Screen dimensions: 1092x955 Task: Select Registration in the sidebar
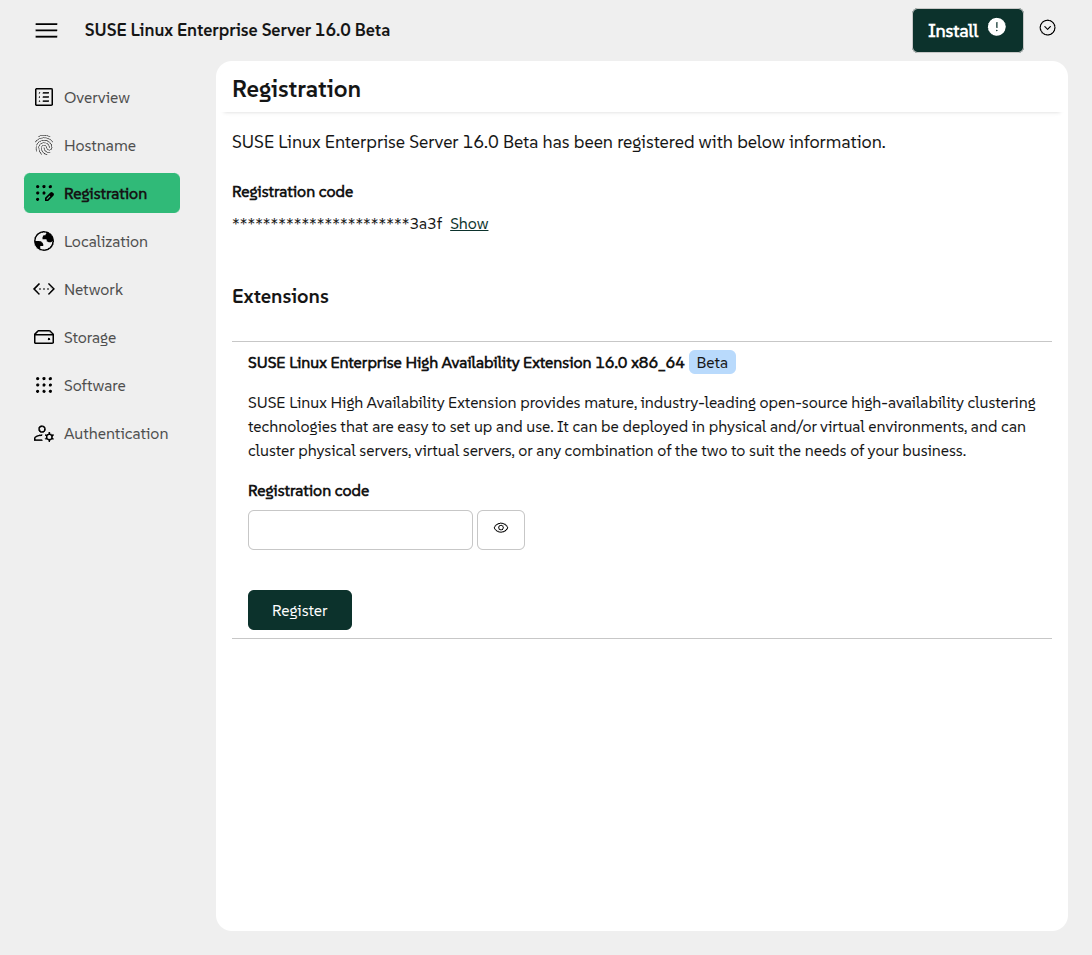[102, 193]
